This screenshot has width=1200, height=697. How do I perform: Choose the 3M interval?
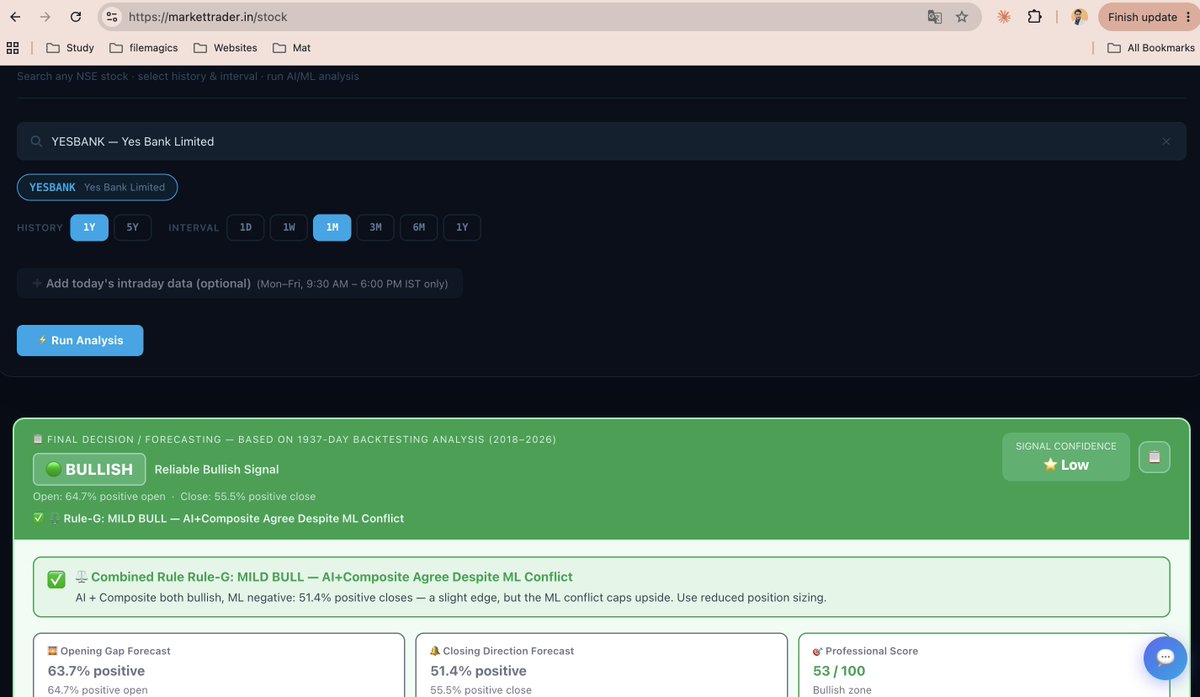(375, 227)
